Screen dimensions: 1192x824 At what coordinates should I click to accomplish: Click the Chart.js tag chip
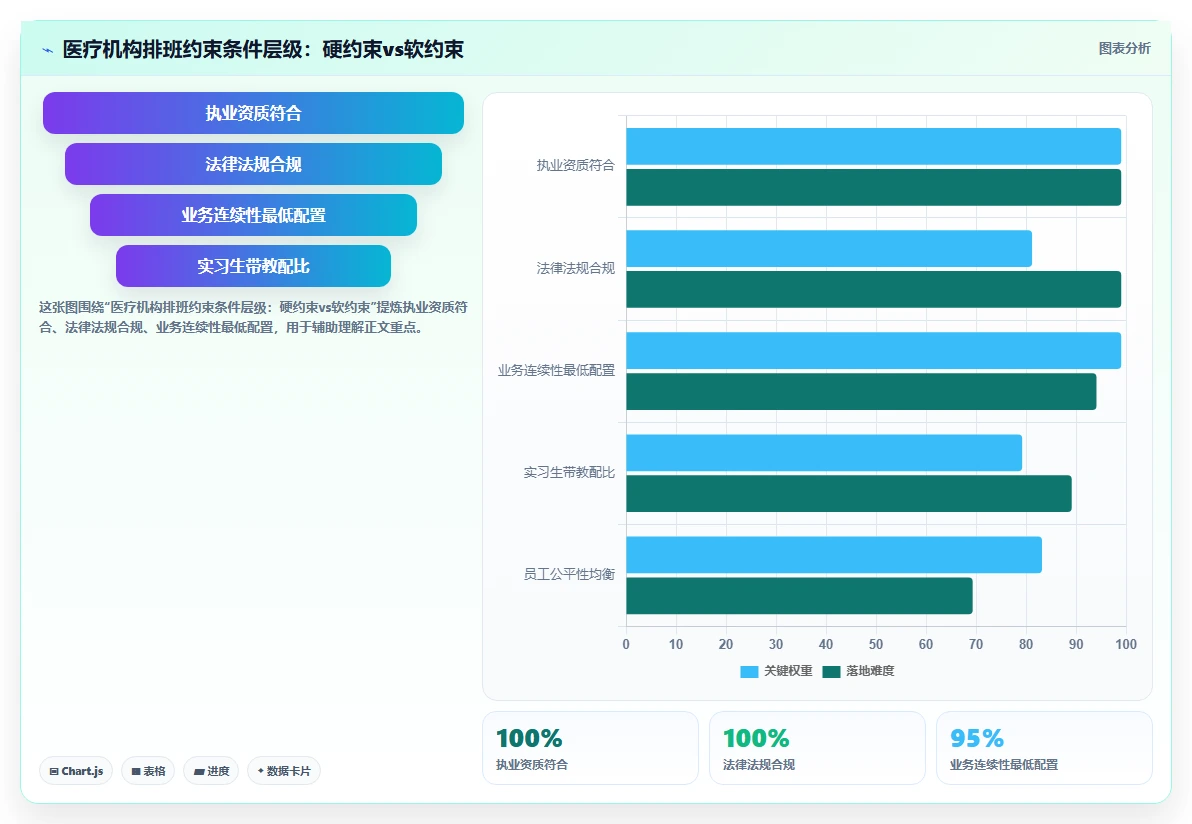[76, 771]
